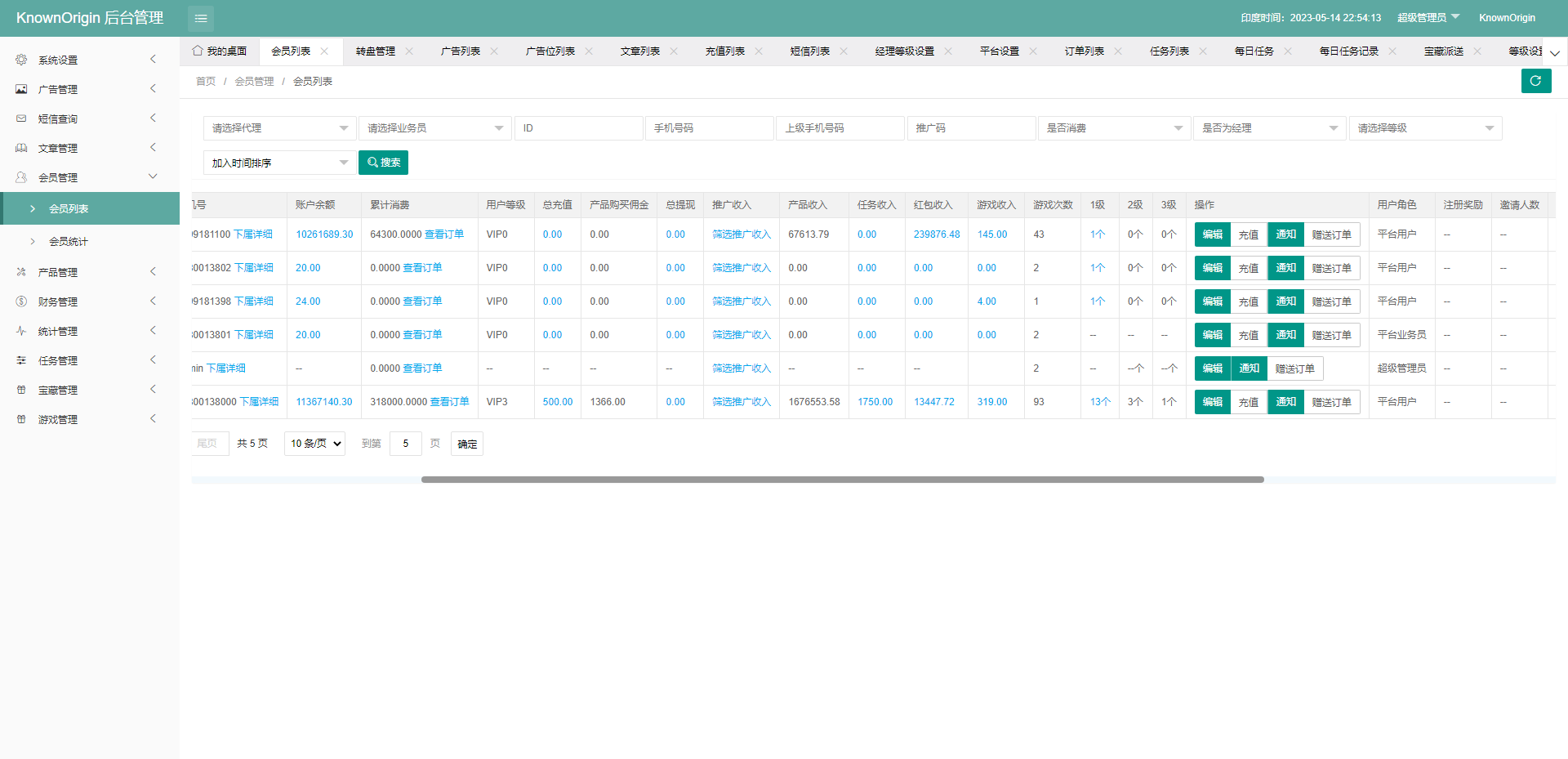
Task: Click the ad management picture icon
Action: coord(21,89)
